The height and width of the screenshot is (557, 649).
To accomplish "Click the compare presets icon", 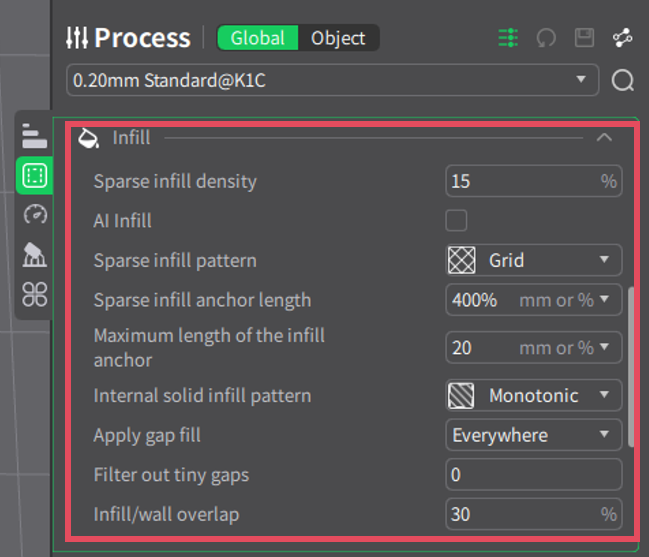I will [x=622, y=38].
